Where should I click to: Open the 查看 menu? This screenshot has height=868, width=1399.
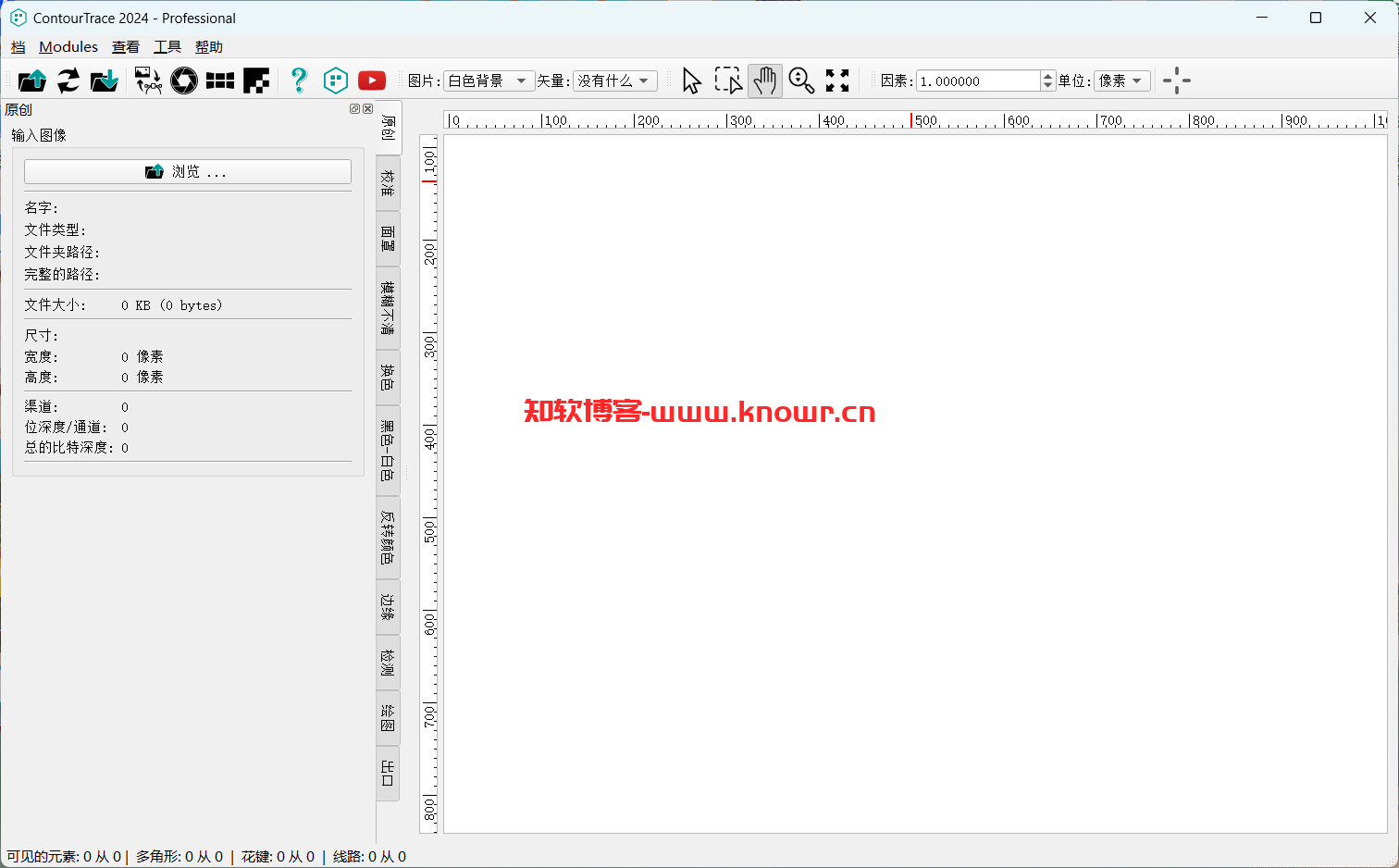point(126,47)
